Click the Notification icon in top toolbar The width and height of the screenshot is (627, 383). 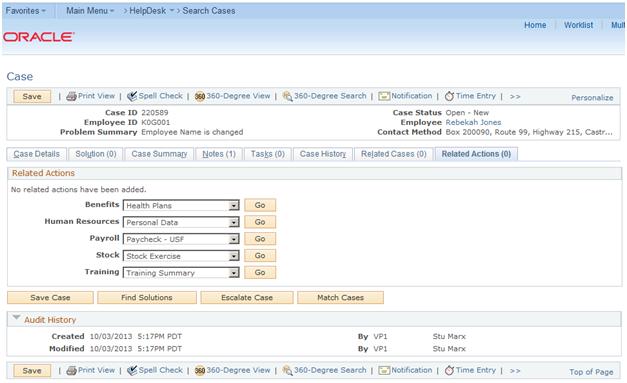(384, 96)
